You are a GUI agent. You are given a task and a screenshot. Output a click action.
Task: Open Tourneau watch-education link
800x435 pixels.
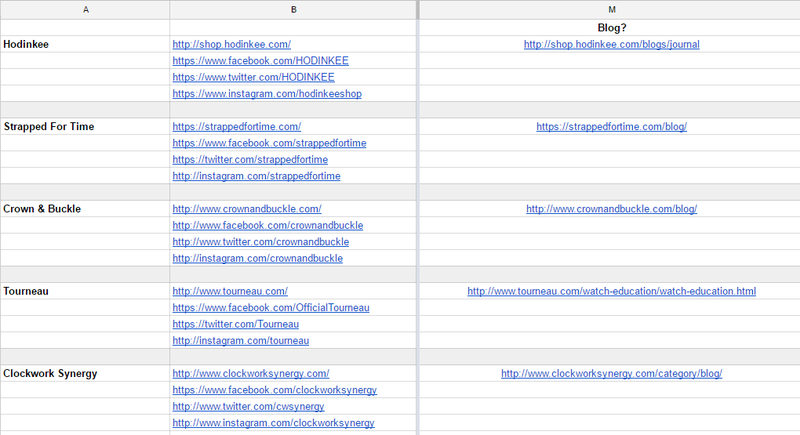[611, 291]
